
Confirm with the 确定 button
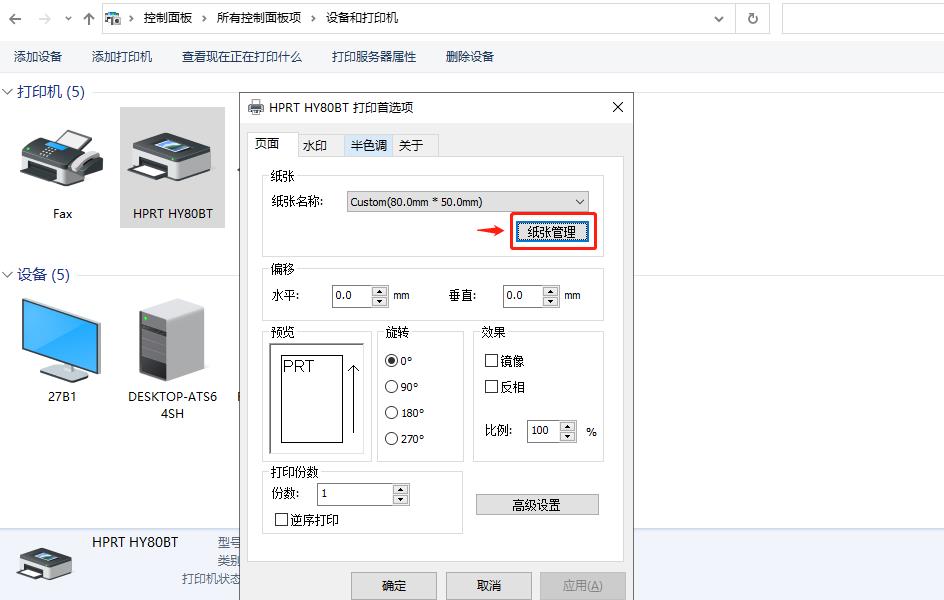[x=394, y=586]
